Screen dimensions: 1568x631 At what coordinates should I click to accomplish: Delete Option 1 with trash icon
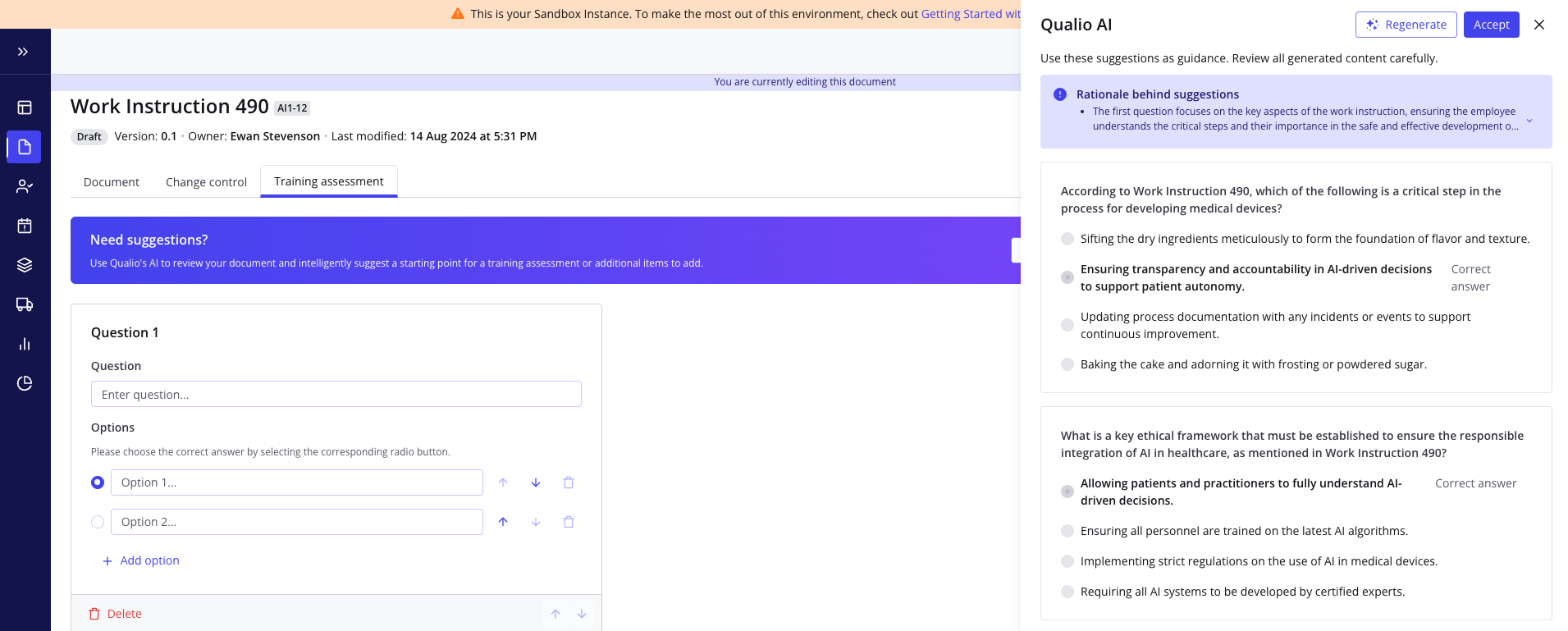click(x=569, y=482)
